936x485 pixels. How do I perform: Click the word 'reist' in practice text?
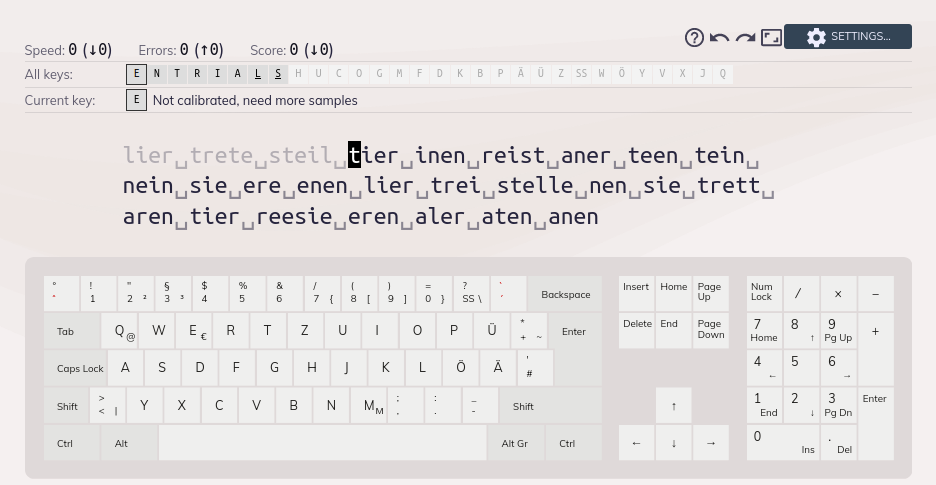[x=513, y=155]
